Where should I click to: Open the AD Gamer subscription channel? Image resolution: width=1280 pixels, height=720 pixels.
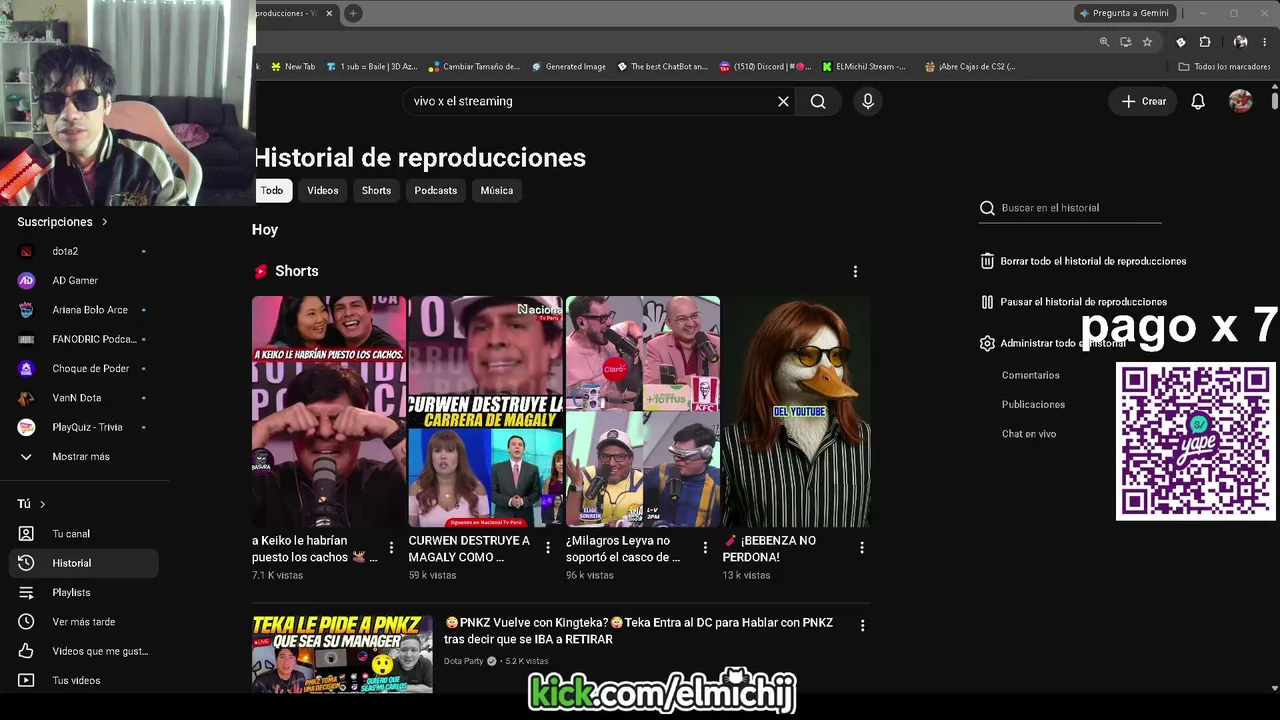click(x=83, y=280)
